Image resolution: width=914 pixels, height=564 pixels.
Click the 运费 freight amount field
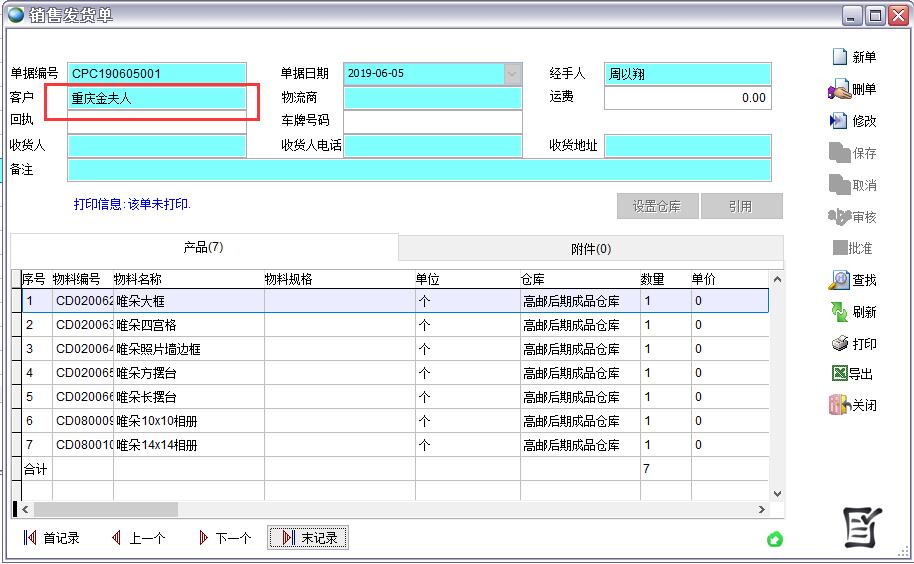[x=687, y=98]
